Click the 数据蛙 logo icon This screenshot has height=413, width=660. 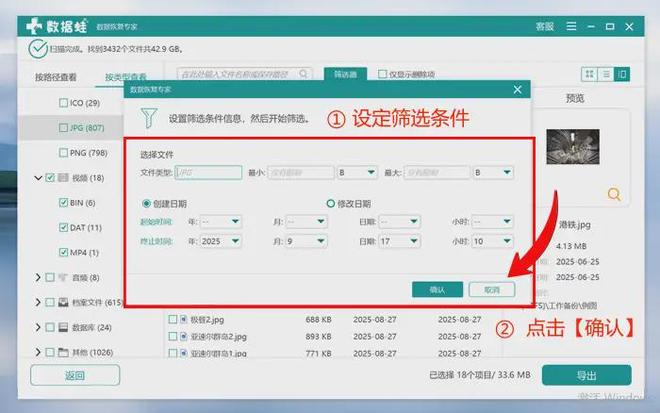point(34,26)
